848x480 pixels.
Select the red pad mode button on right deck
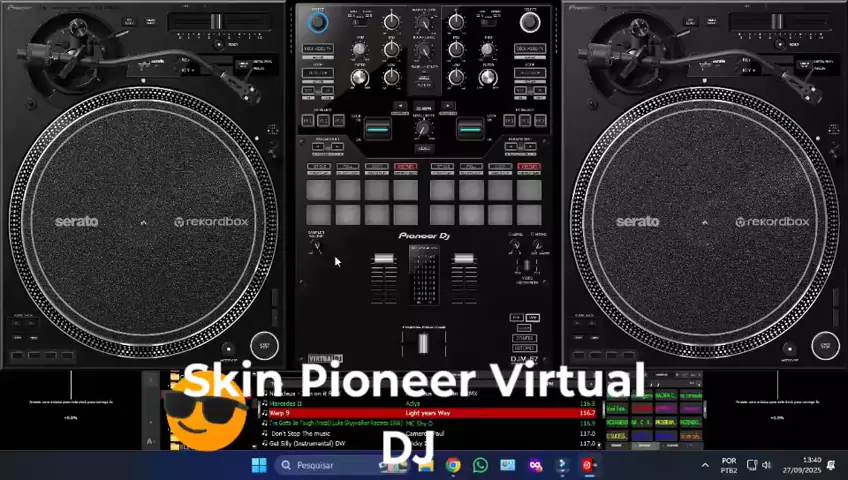pyautogui.click(x=529, y=166)
